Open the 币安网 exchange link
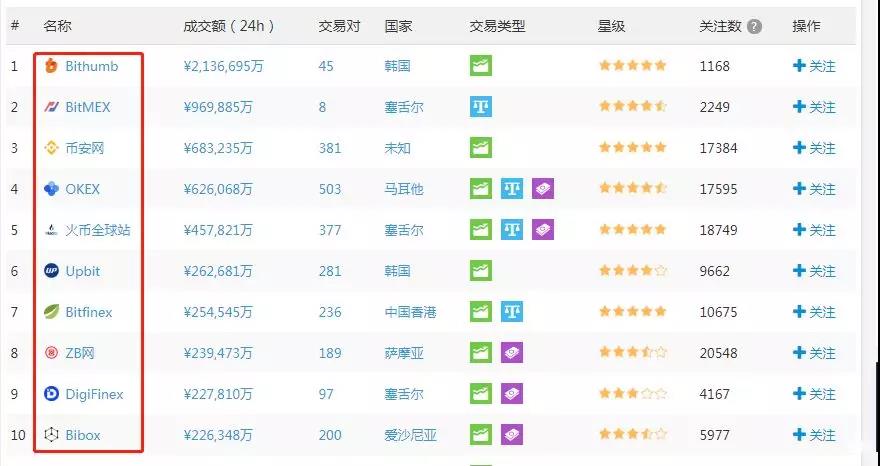Image resolution: width=880 pixels, height=466 pixels. point(85,148)
